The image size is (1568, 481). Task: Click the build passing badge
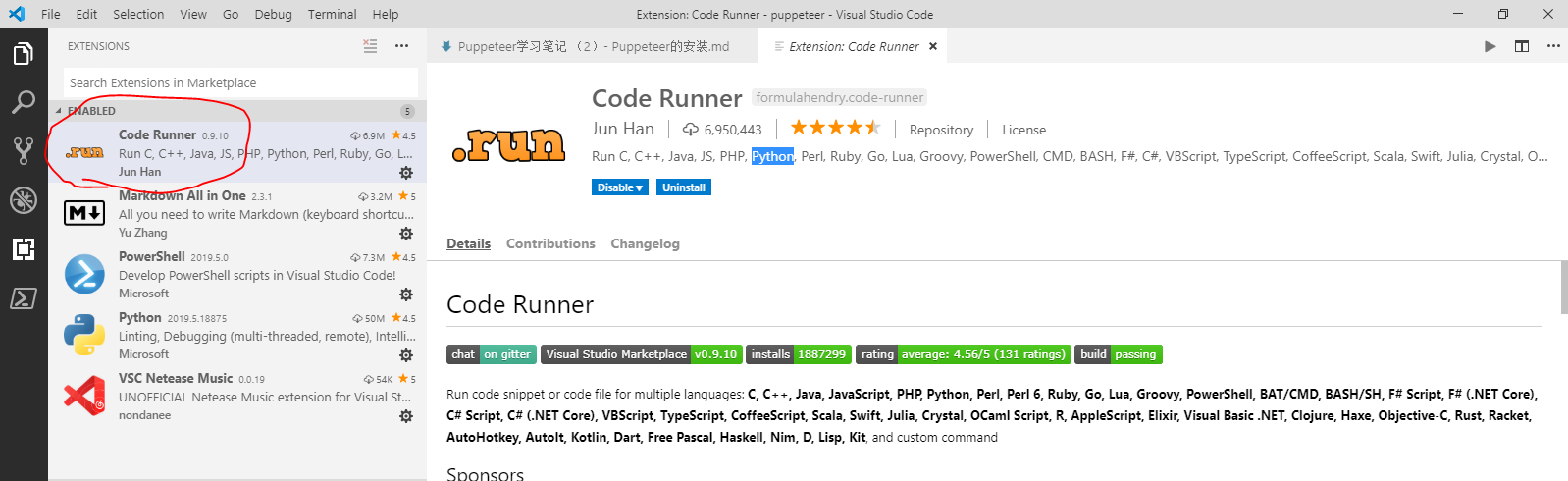click(1120, 354)
